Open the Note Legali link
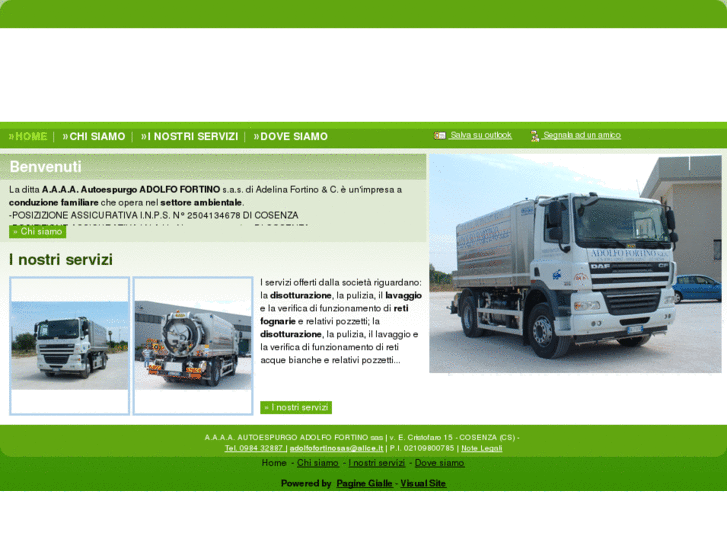The image size is (727, 545). pos(482,448)
